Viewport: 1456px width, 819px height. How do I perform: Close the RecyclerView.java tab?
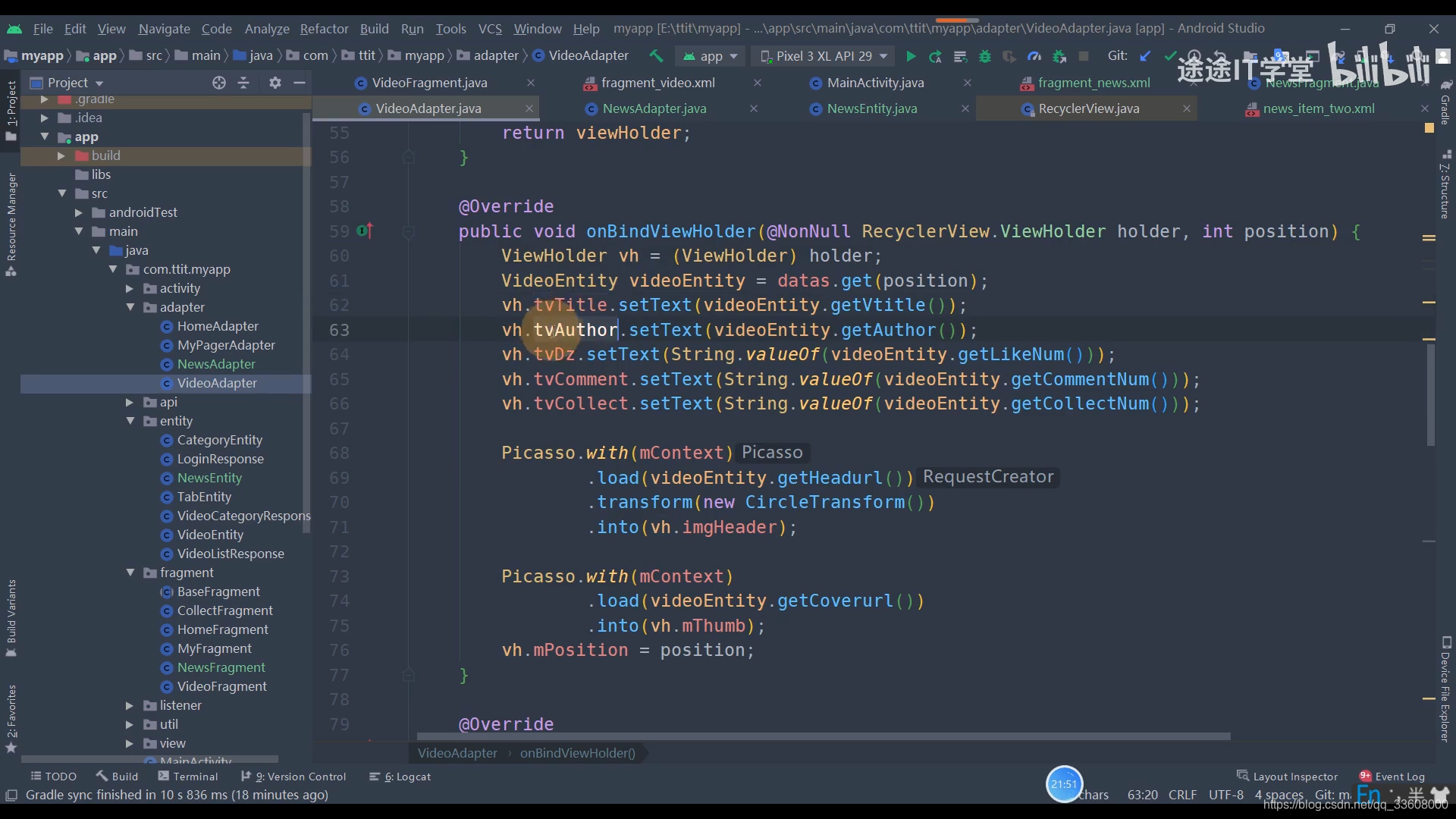[x=1186, y=108]
